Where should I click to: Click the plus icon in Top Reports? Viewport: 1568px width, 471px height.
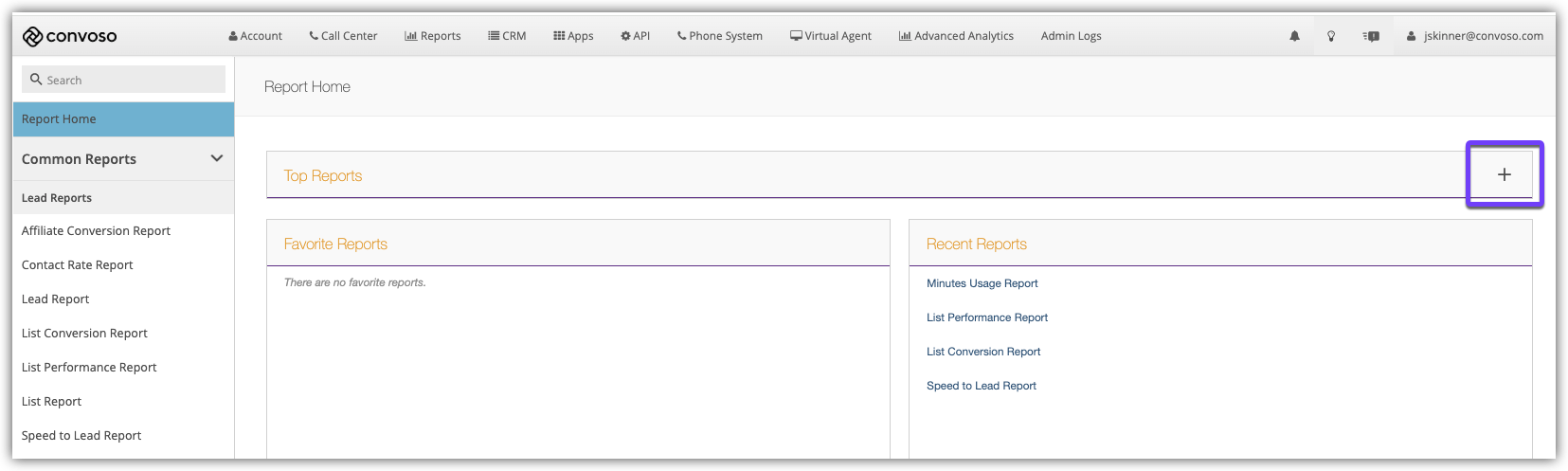pos(1504,174)
